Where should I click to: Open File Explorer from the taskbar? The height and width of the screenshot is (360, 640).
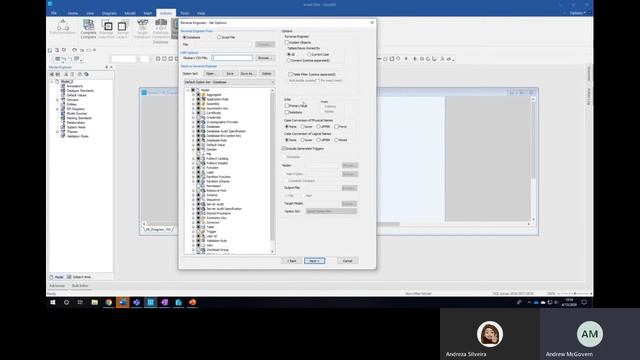[x=95, y=302]
